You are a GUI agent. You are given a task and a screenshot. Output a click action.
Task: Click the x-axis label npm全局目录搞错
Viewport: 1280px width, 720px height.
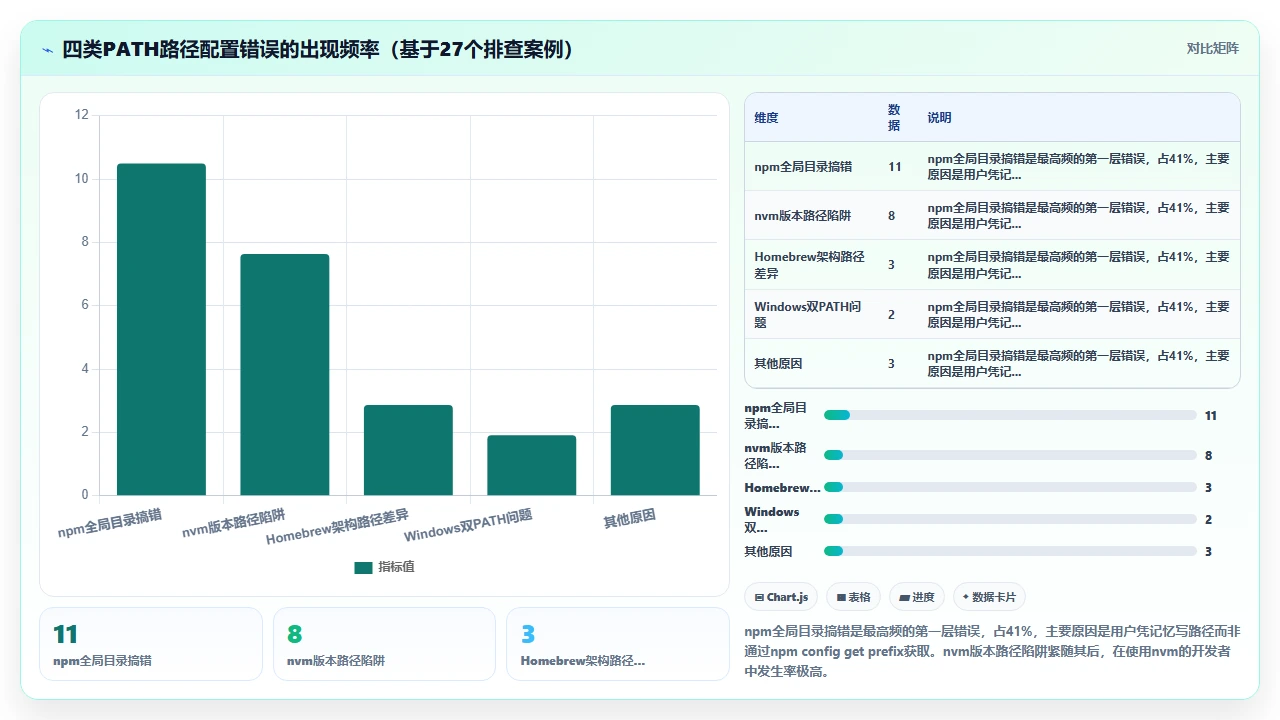(x=110, y=523)
